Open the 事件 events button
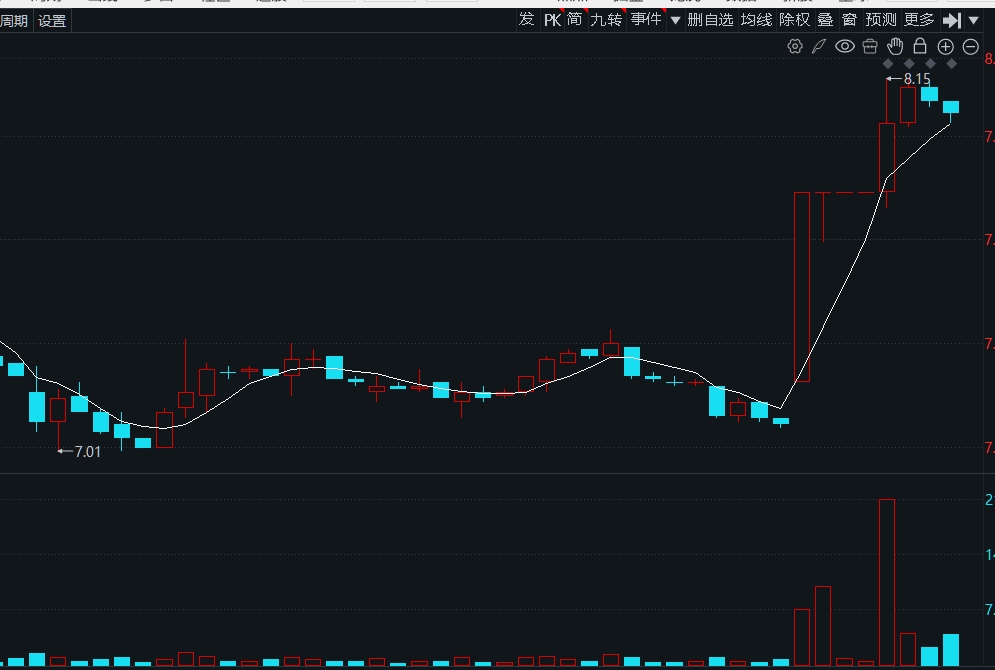 646,20
